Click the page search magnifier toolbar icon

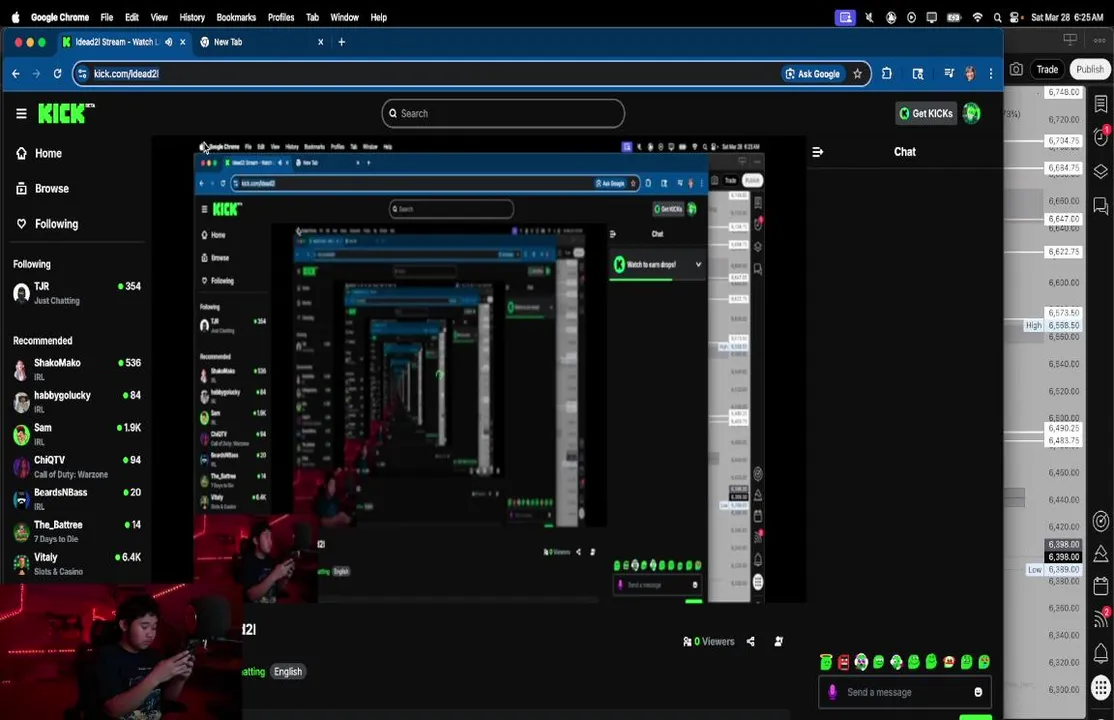(918, 74)
